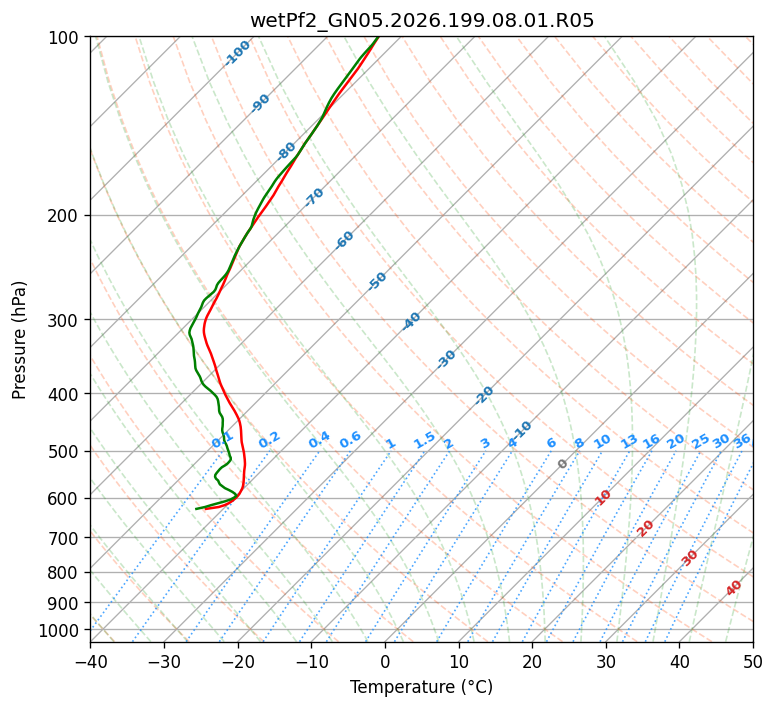Click the red 30 dry adiabat label
The width and height of the screenshot is (775, 708).
(x=689, y=558)
